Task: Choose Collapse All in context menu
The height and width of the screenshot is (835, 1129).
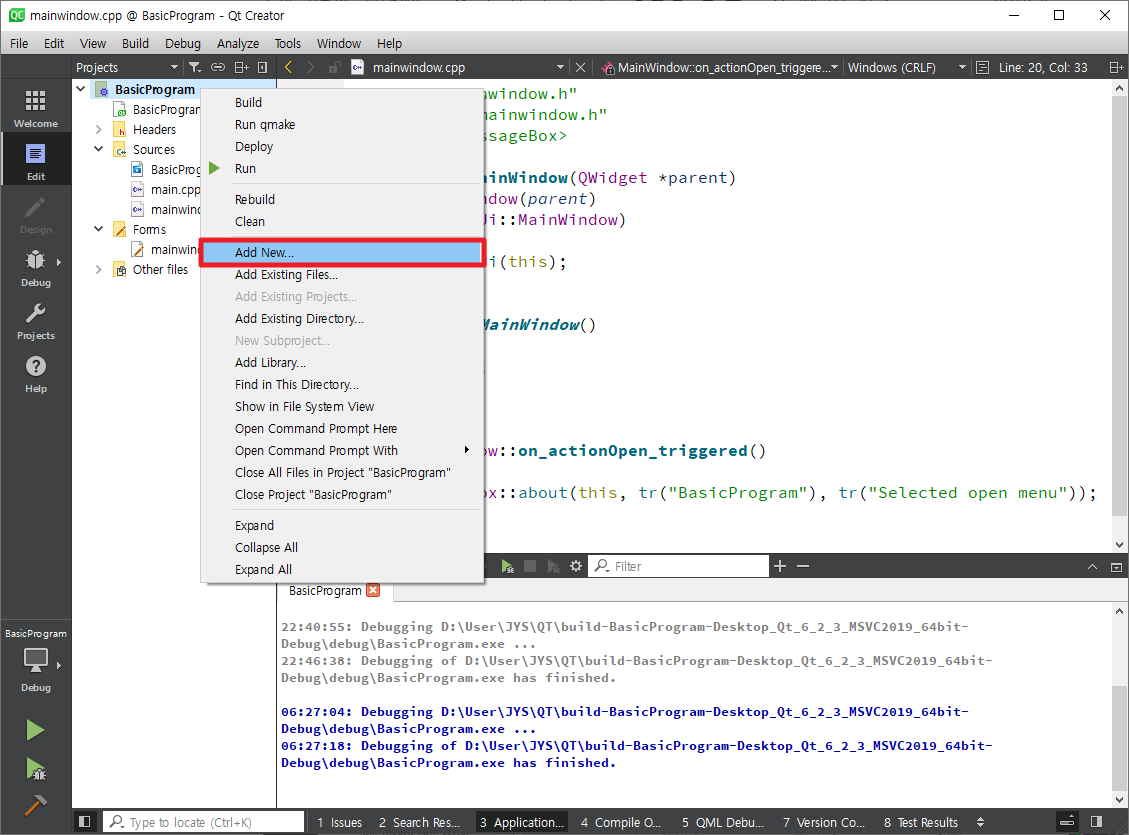Action: 341,548
